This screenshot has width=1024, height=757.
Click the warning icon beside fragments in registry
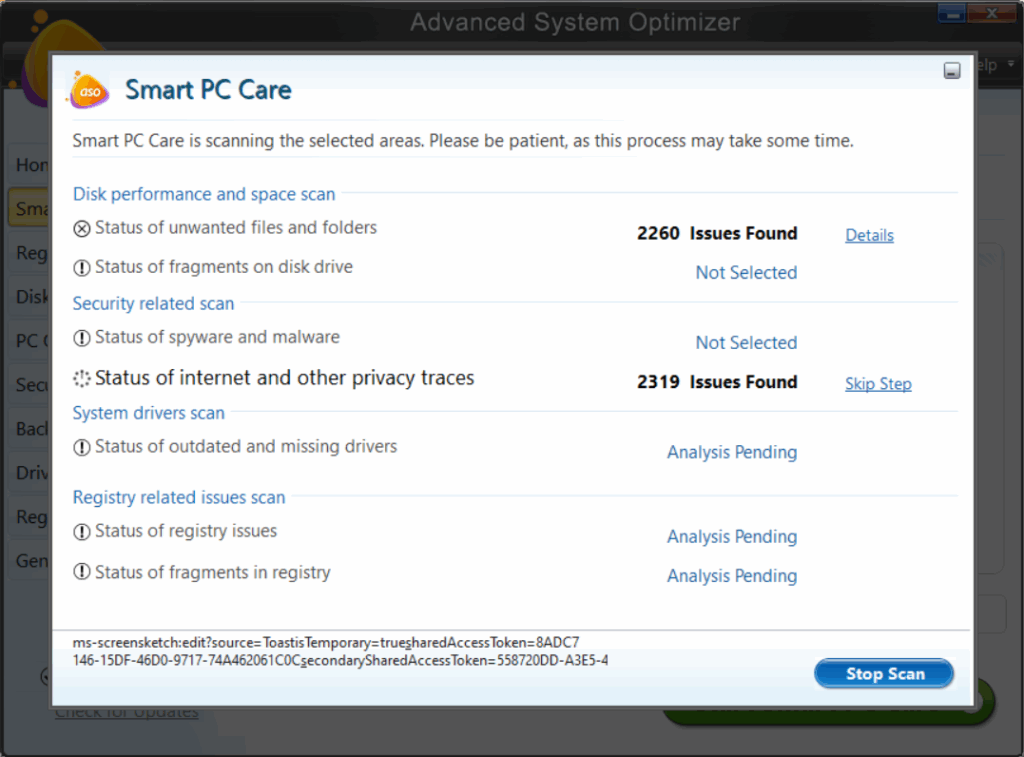[x=82, y=572]
